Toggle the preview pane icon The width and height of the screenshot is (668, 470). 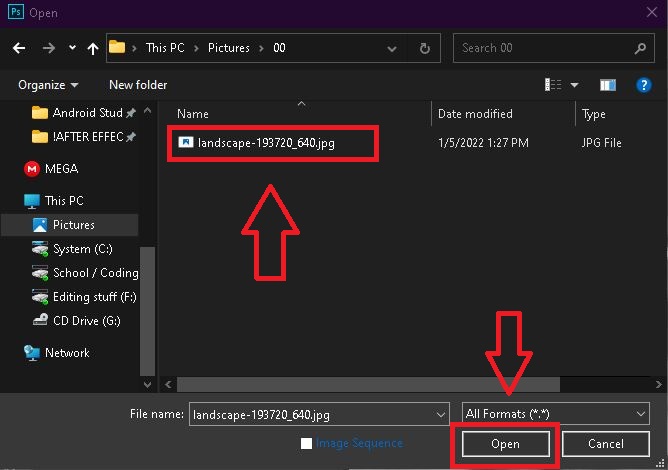tap(606, 85)
